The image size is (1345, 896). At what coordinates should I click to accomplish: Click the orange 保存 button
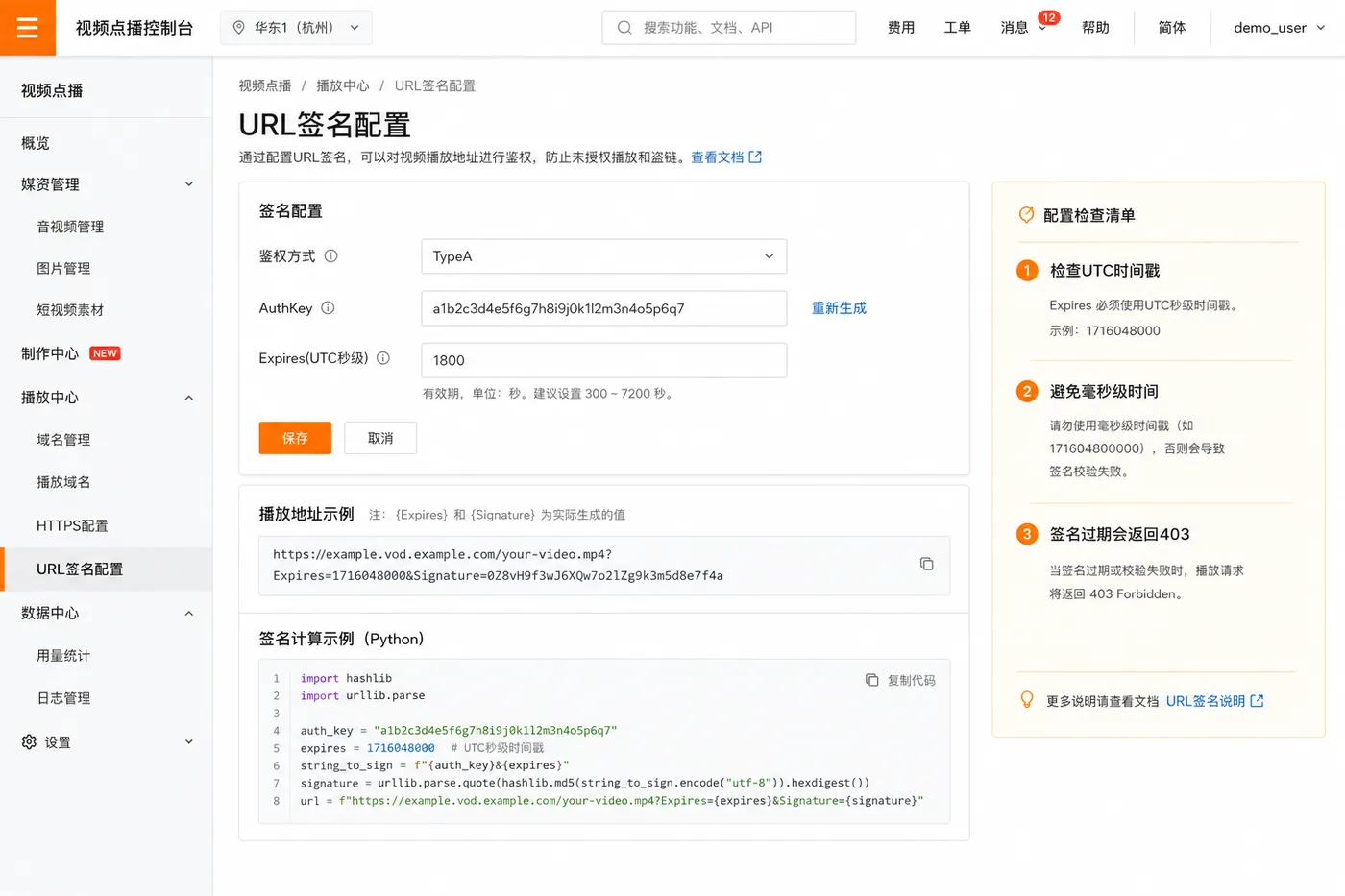pos(295,438)
